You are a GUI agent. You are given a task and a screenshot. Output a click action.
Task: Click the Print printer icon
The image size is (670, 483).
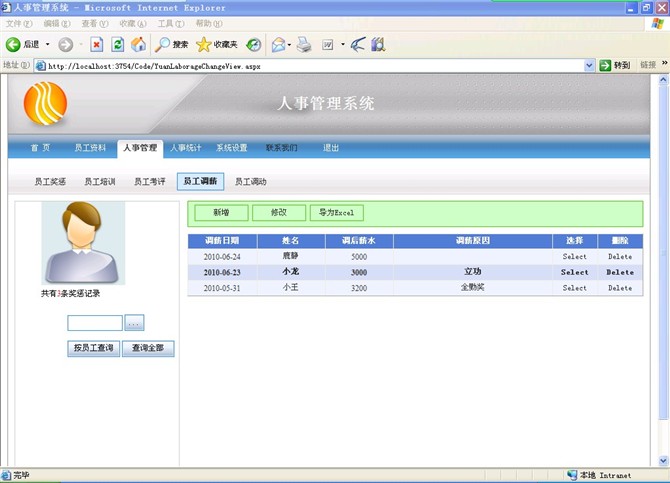coord(304,44)
